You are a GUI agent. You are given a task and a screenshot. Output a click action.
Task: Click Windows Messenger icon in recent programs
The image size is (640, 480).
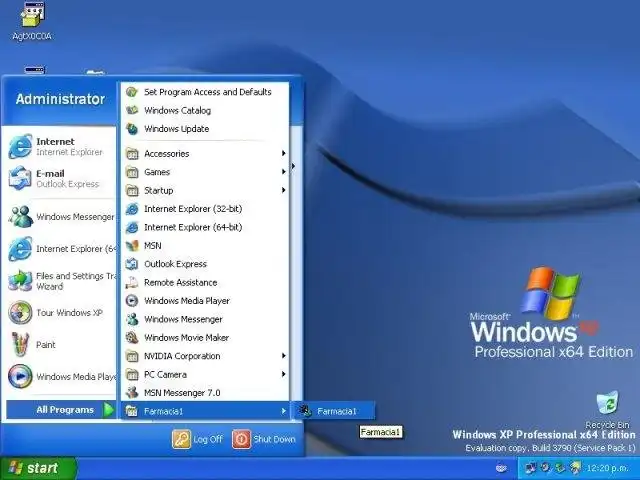(20, 217)
